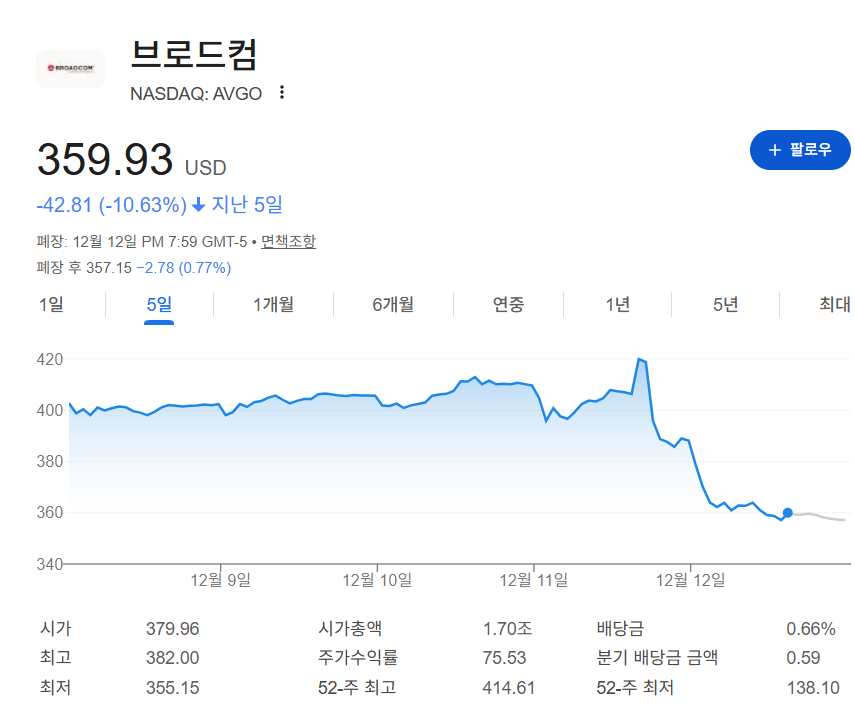
Task: Show the 1년 chart range
Action: point(618,305)
